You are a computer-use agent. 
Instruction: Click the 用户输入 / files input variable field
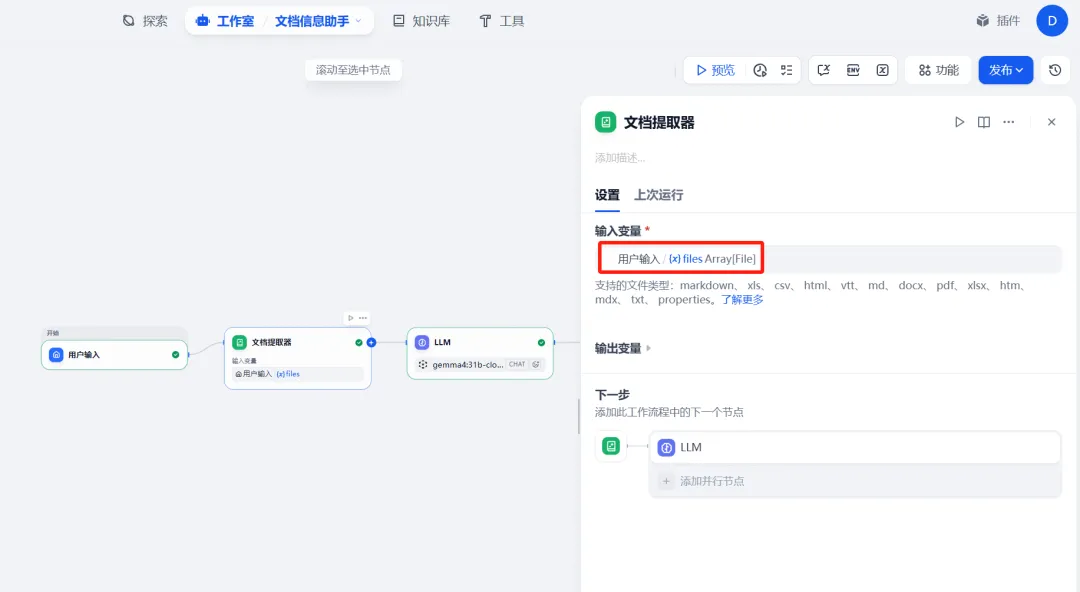[828, 259]
